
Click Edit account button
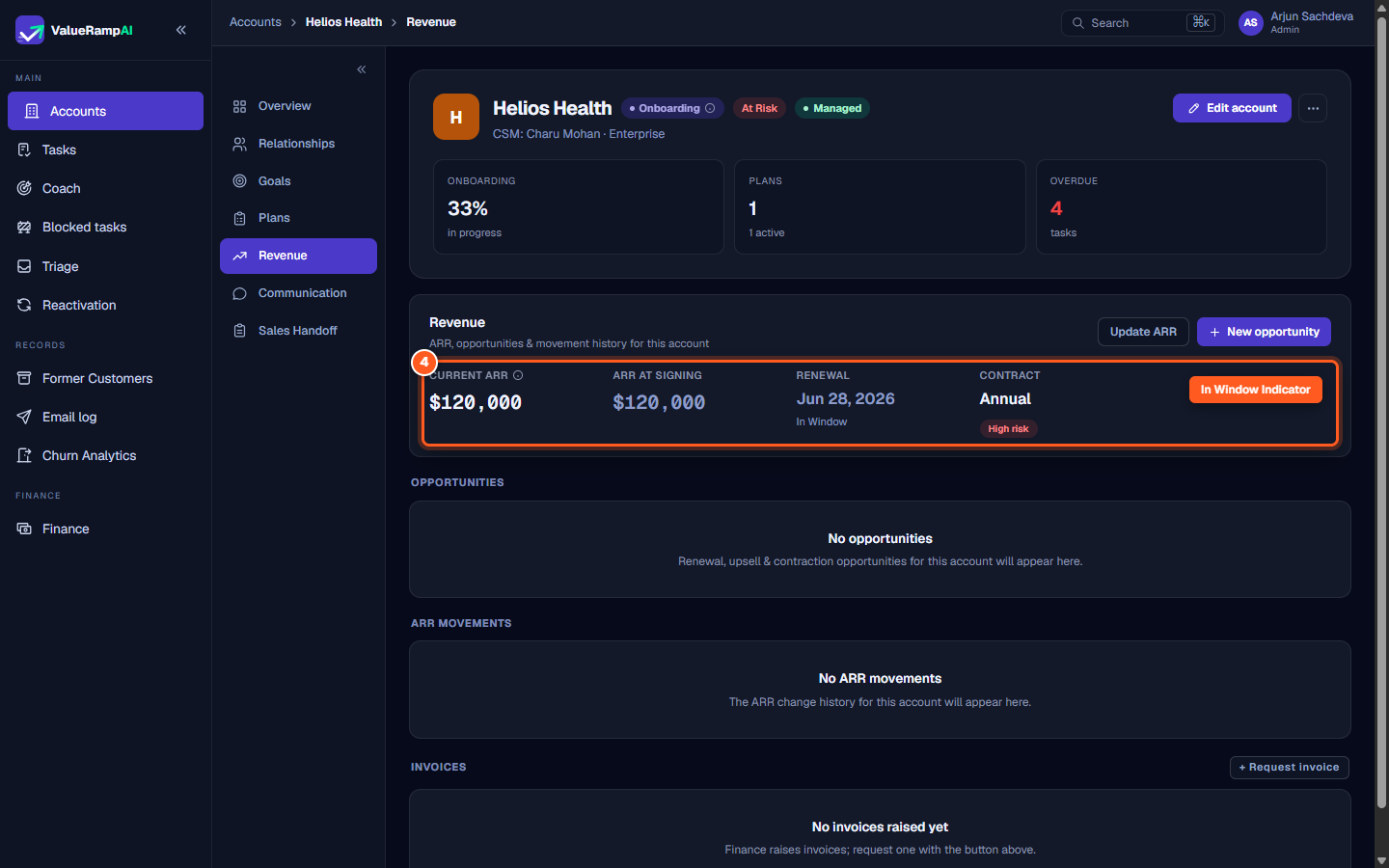tap(1232, 108)
